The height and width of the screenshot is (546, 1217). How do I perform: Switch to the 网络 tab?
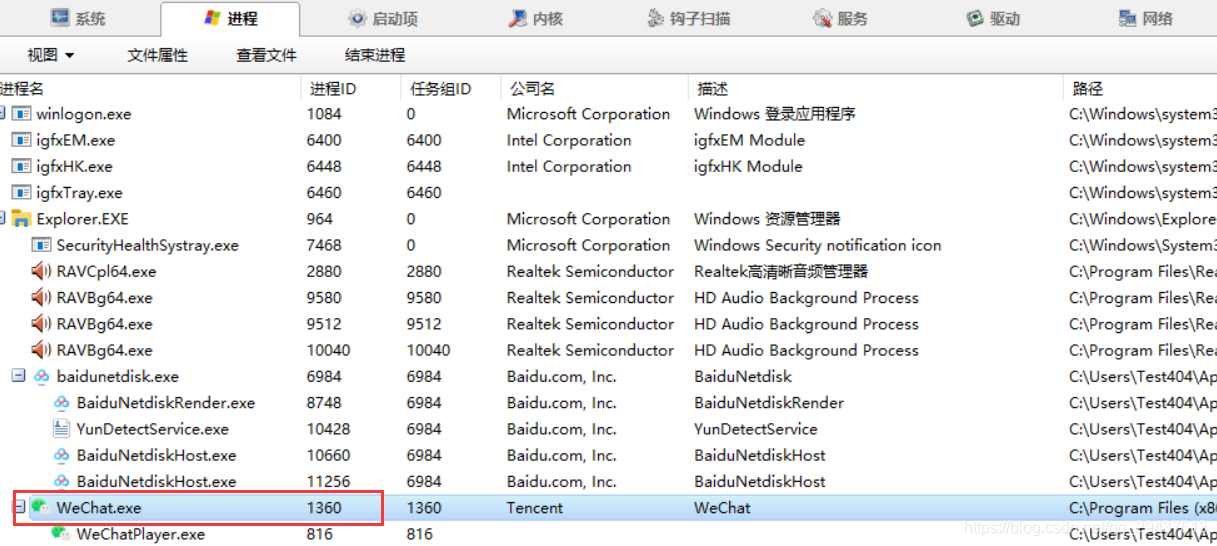coord(1146,18)
